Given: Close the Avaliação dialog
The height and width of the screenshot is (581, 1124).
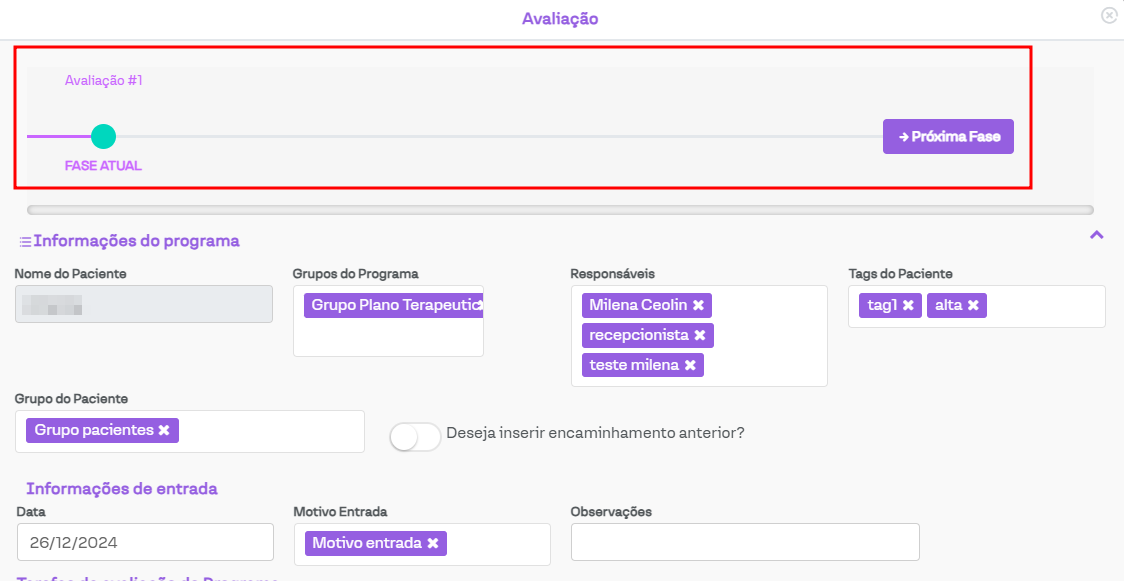Looking at the screenshot, I should pyautogui.click(x=1108, y=16).
